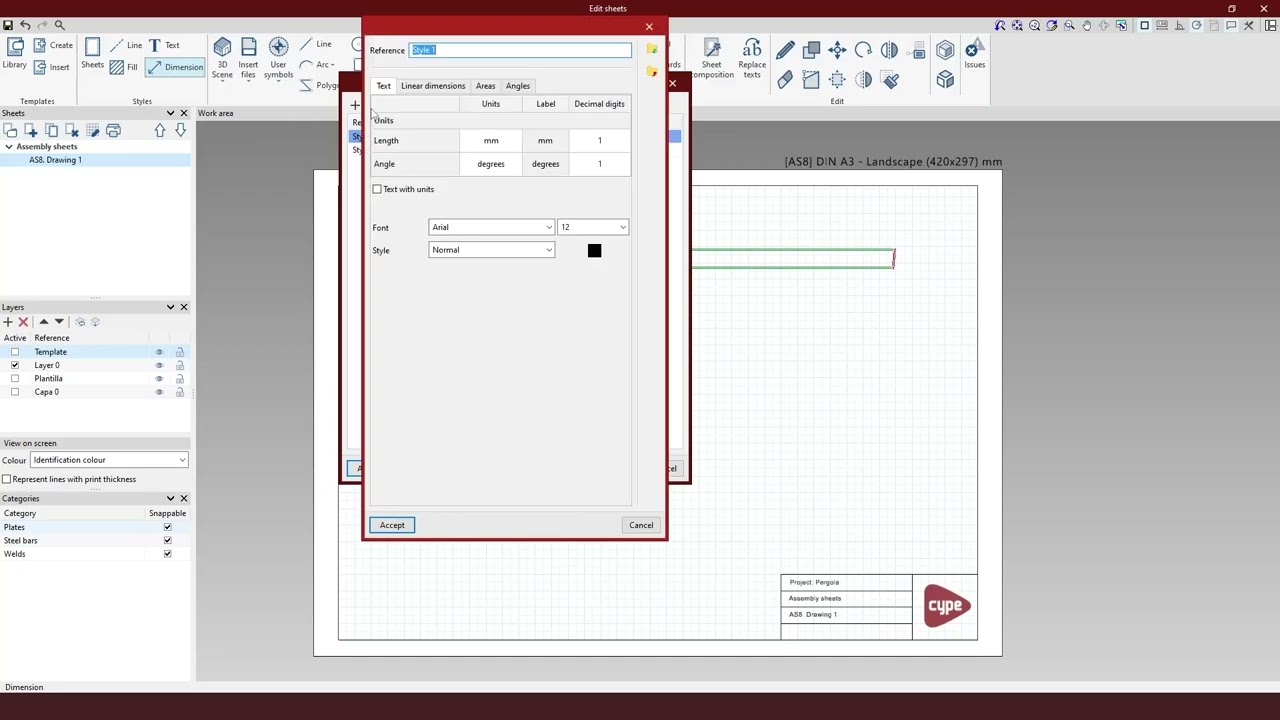This screenshot has width=1280, height=720.
Task: Click the black text colour swatch
Action: [595, 250]
